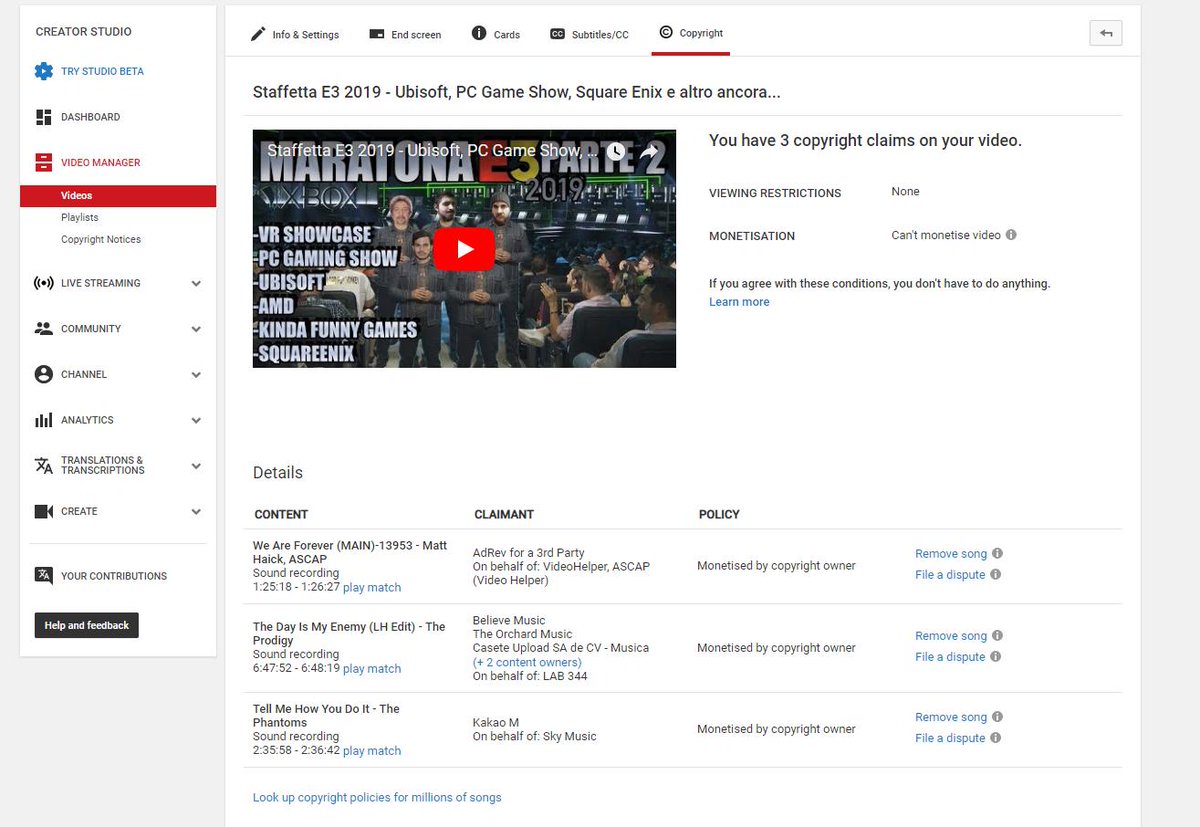Click play match for The Day Is My Enemy

pyautogui.click(x=372, y=669)
